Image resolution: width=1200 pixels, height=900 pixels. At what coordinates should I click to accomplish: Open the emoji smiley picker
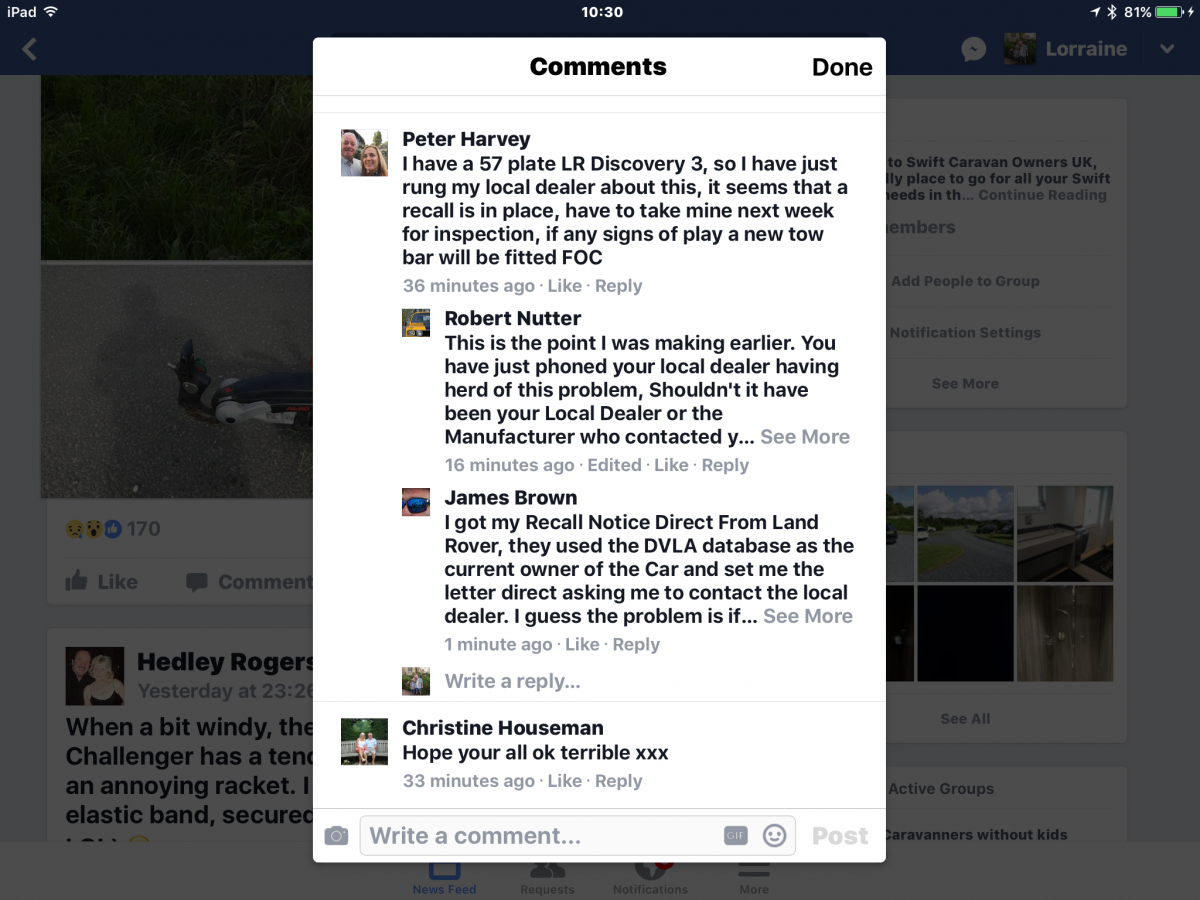pyautogui.click(x=775, y=835)
